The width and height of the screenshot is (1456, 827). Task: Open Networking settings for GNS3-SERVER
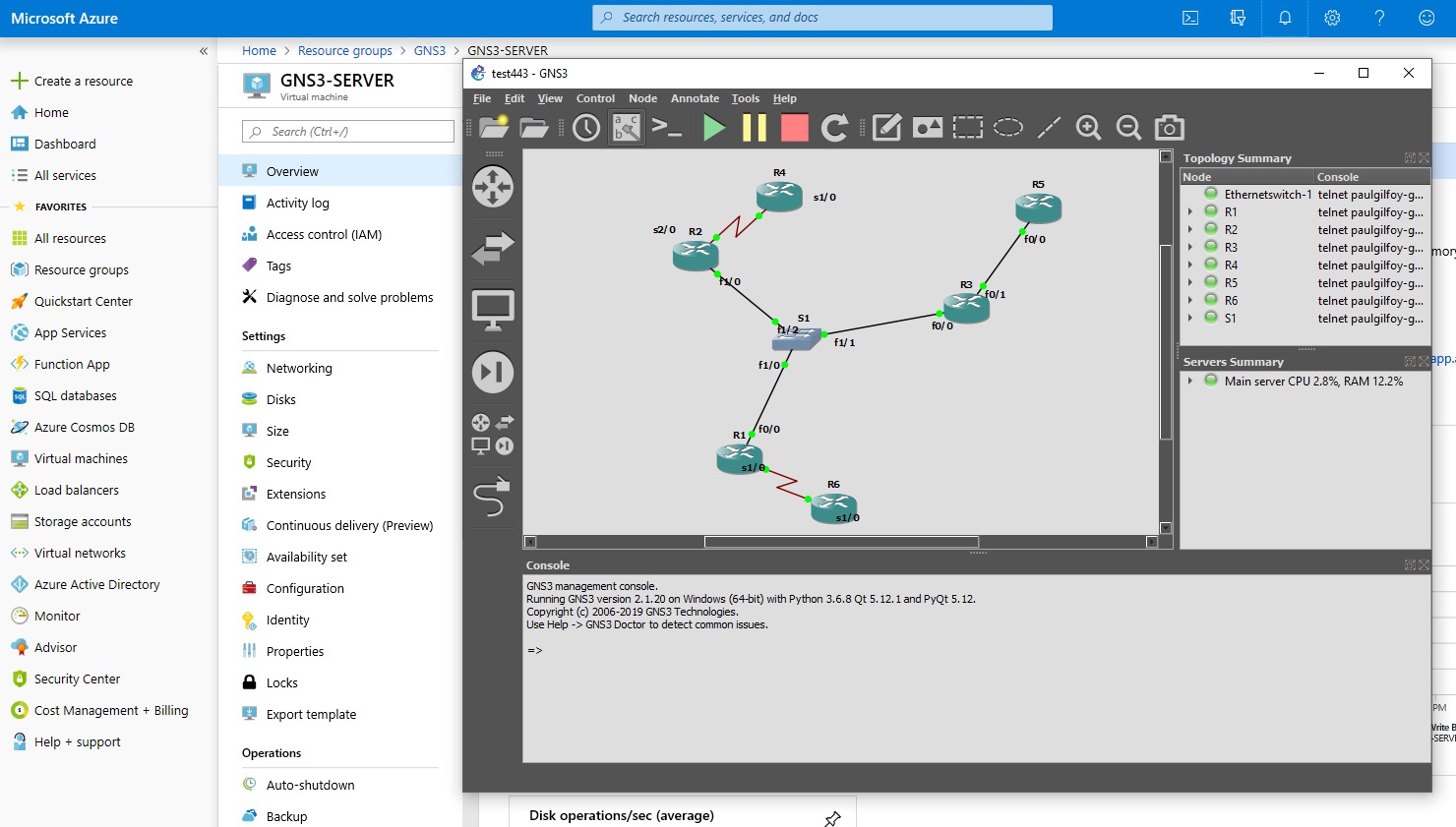tap(299, 368)
